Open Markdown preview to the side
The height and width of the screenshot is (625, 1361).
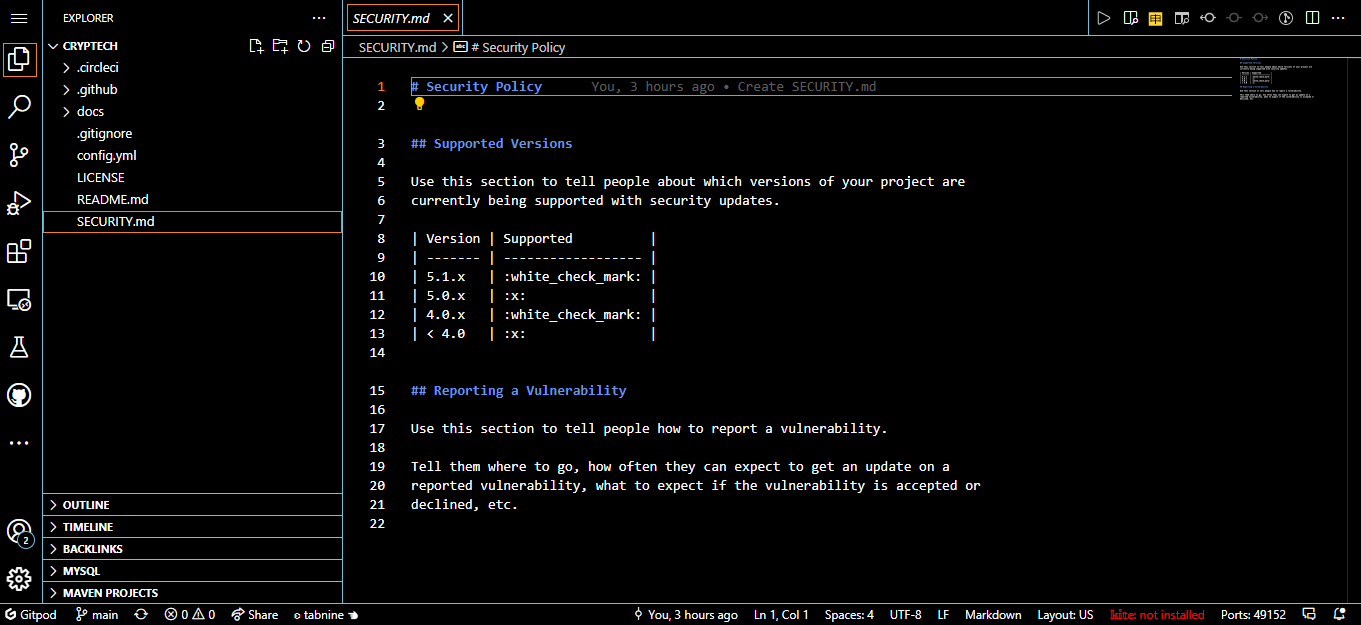pos(1130,18)
